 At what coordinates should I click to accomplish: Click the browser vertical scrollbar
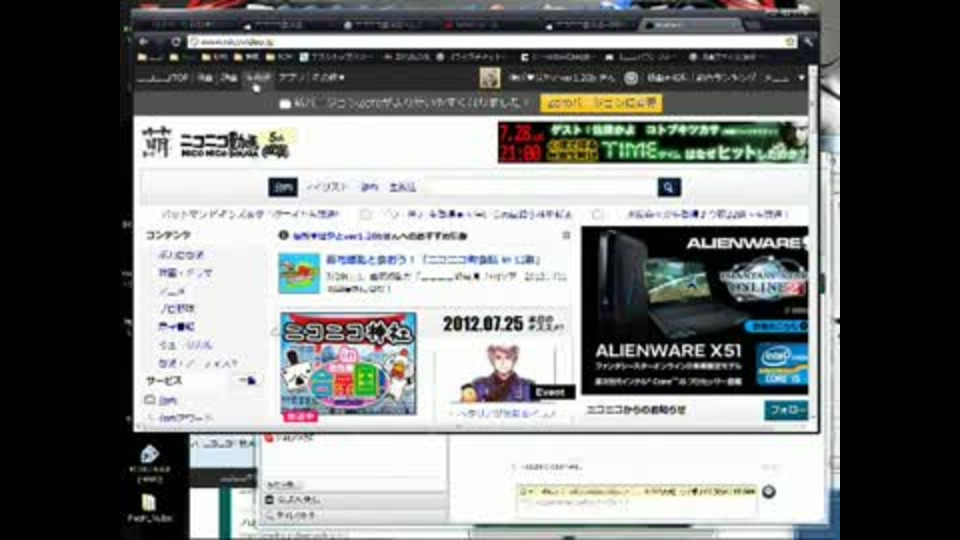point(813,245)
